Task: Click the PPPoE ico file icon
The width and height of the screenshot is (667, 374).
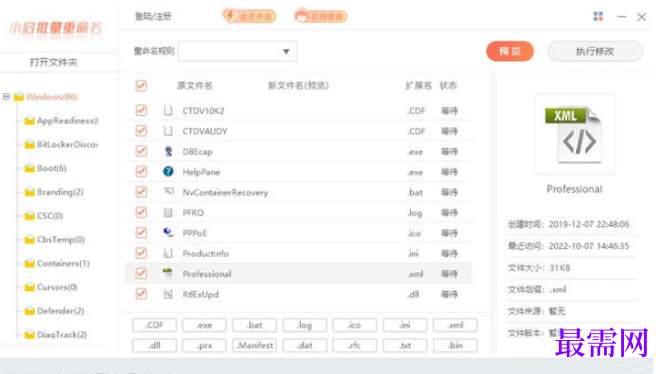Action: (168, 233)
